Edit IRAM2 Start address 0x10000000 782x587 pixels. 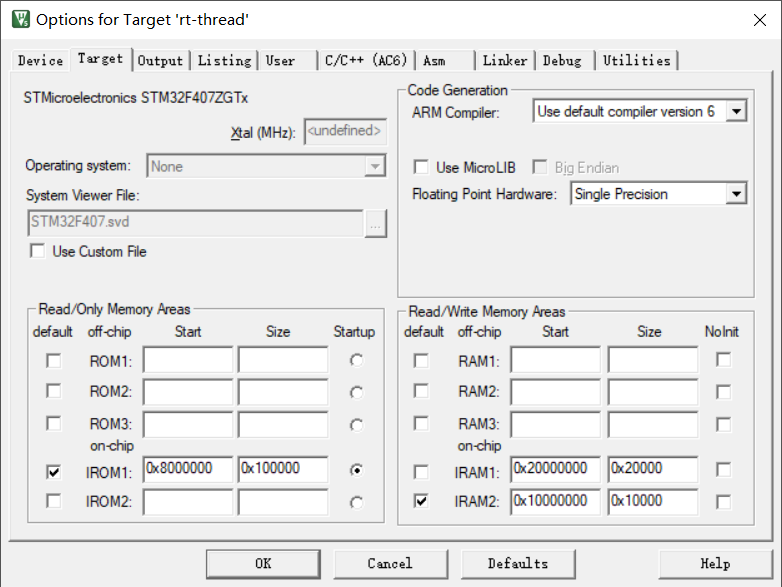556,502
